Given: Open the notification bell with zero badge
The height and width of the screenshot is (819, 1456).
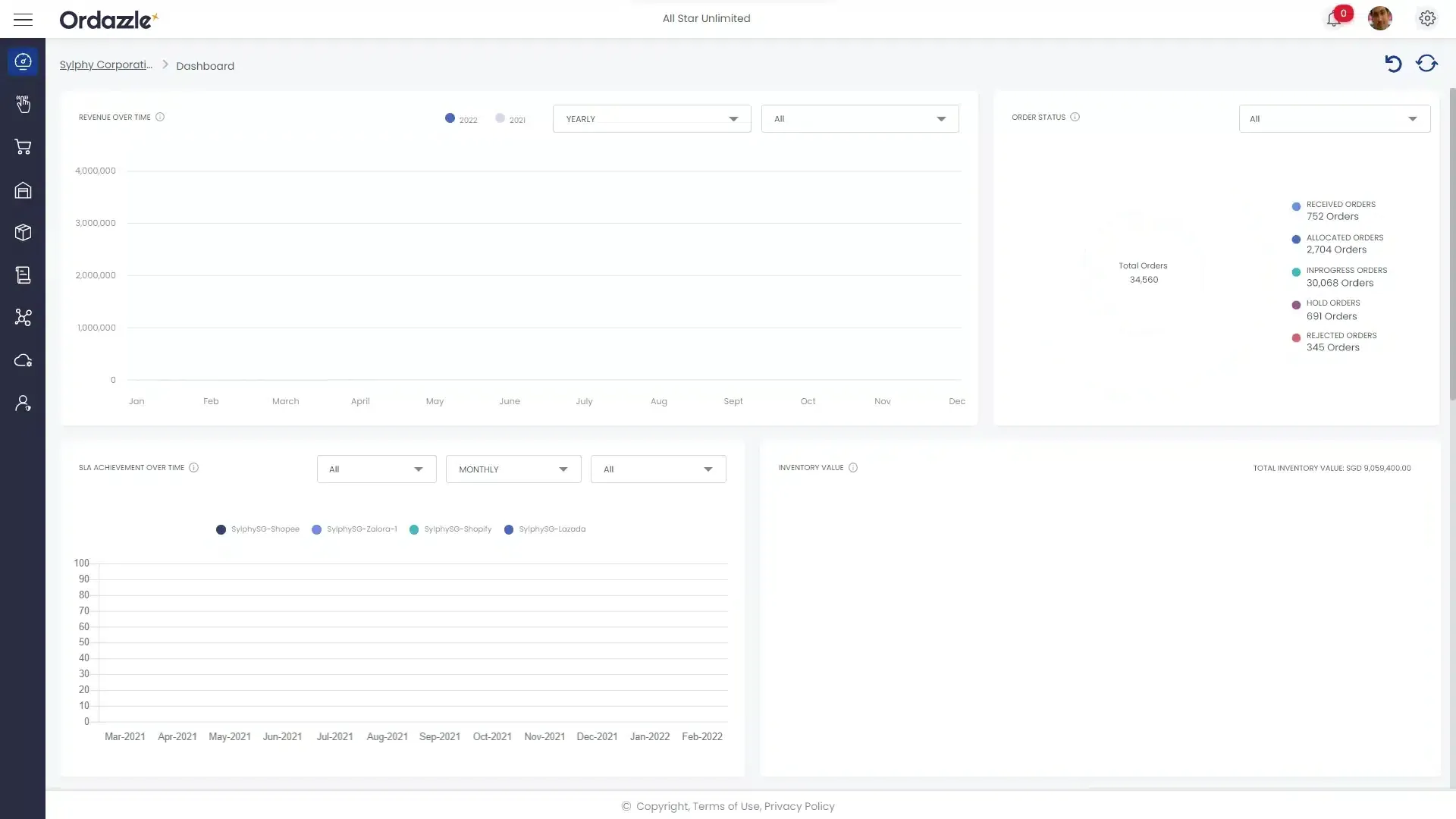Looking at the screenshot, I should pyautogui.click(x=1335, y=18).
